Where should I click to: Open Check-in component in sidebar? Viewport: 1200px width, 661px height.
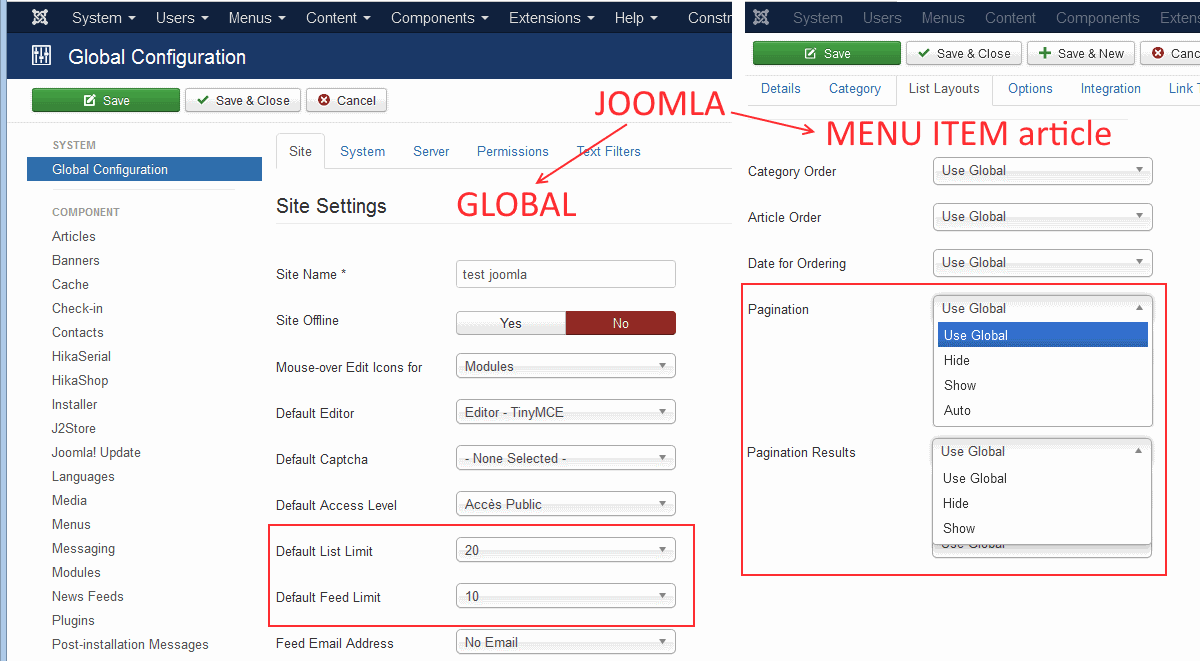(x=77, y=308)
